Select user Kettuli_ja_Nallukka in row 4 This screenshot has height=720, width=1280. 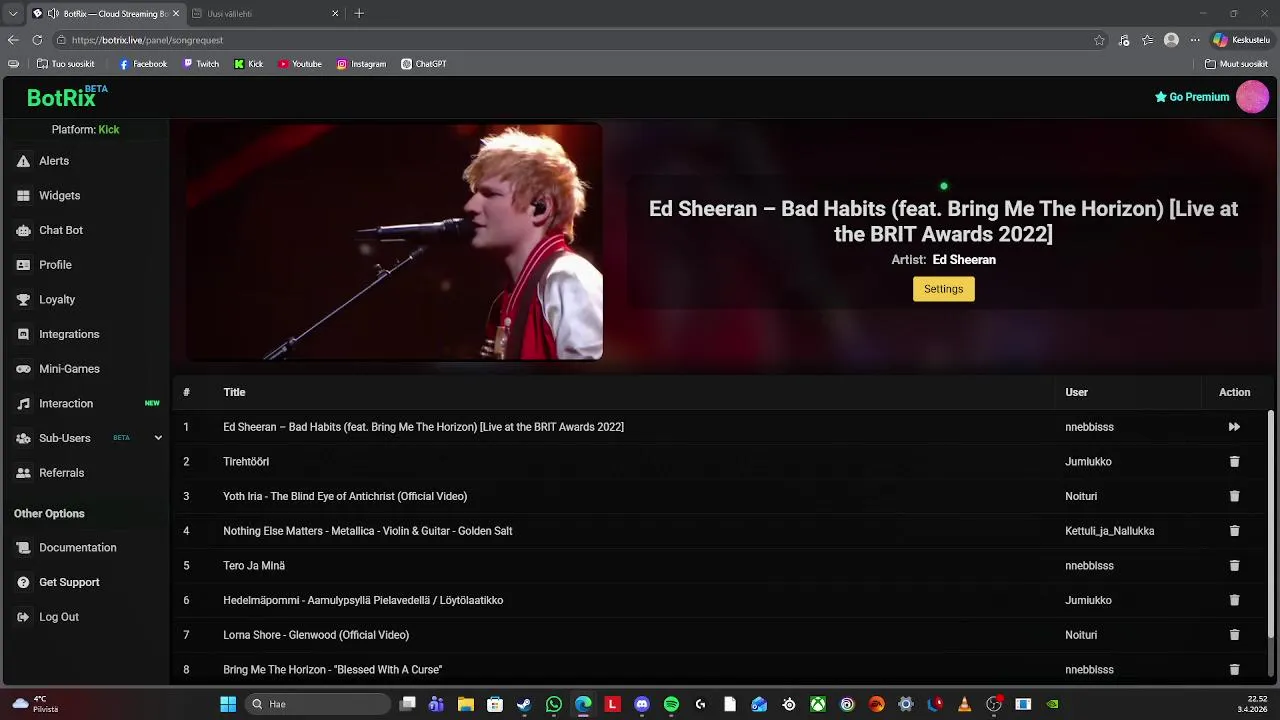(x=1109, y=531)
